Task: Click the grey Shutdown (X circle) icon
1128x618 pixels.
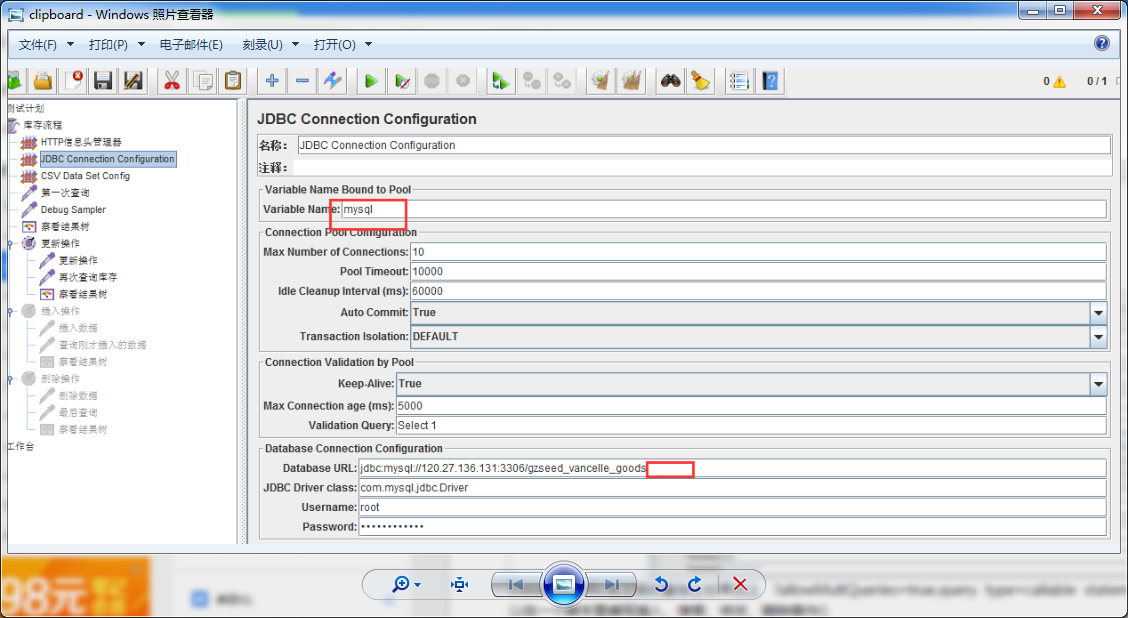Action: click(463, 81)
